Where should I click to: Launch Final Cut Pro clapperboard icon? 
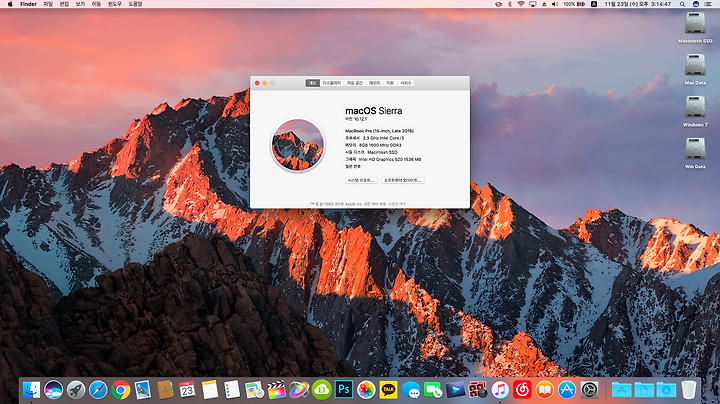(277, 390)
